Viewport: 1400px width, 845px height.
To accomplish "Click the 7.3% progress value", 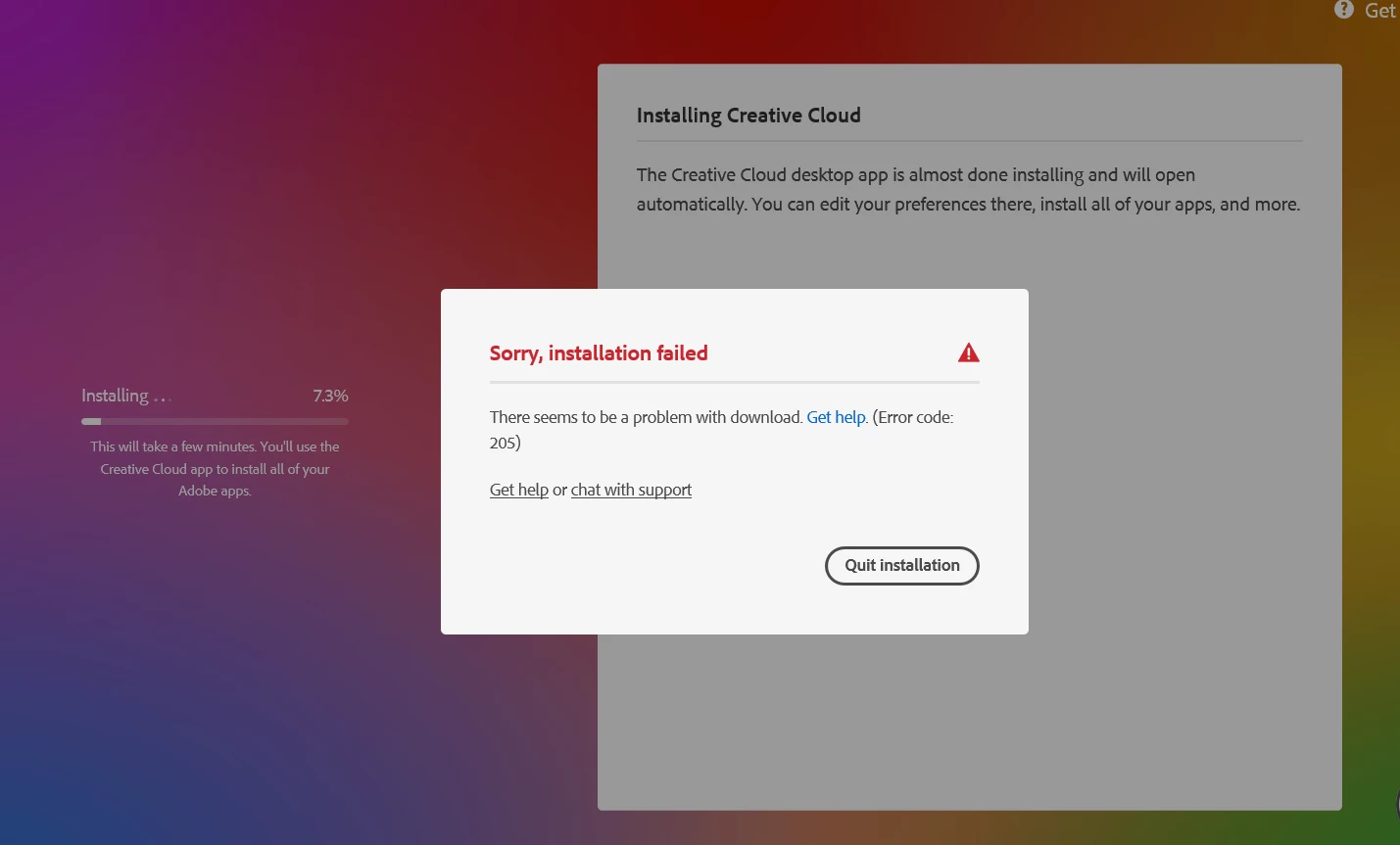I will click(330, 396).
